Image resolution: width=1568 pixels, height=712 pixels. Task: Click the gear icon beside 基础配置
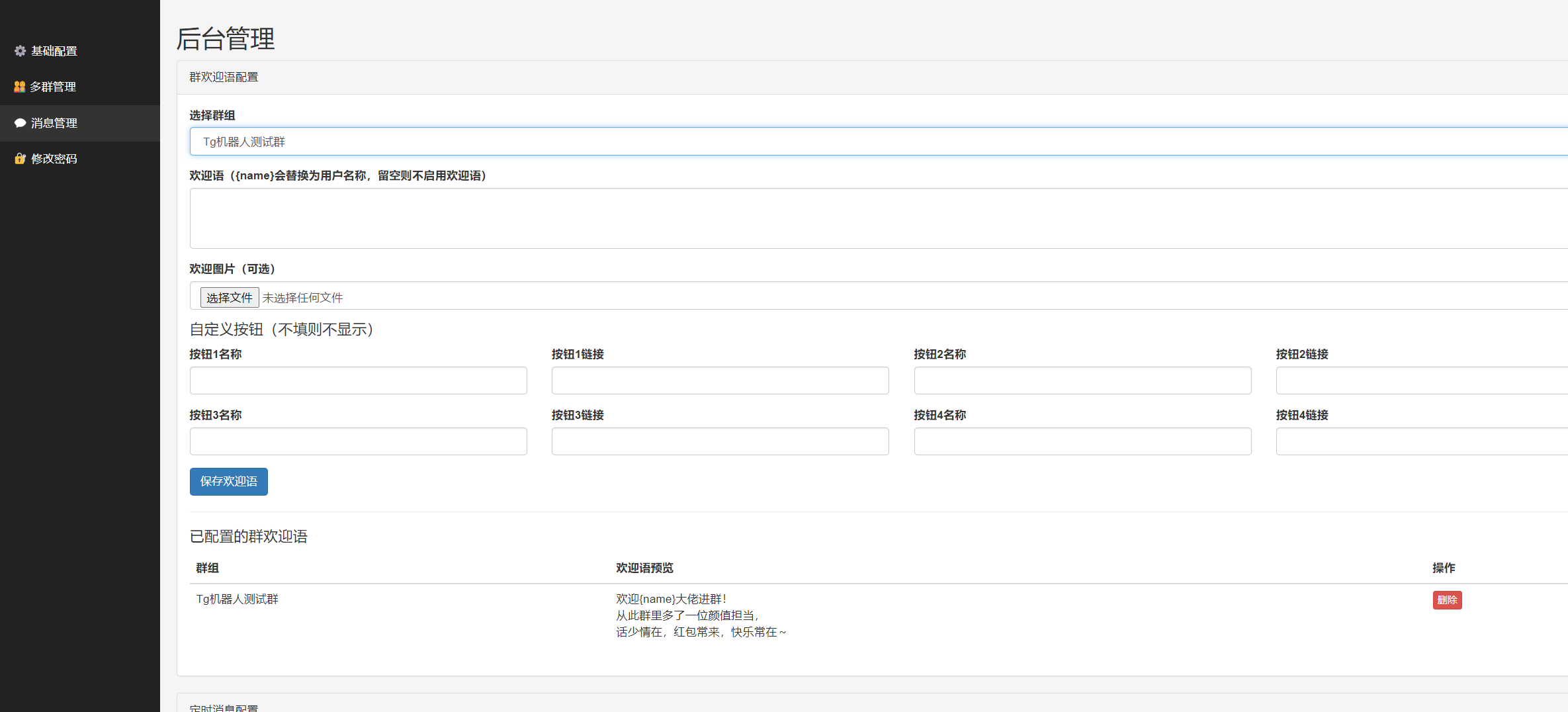[20, 51]
